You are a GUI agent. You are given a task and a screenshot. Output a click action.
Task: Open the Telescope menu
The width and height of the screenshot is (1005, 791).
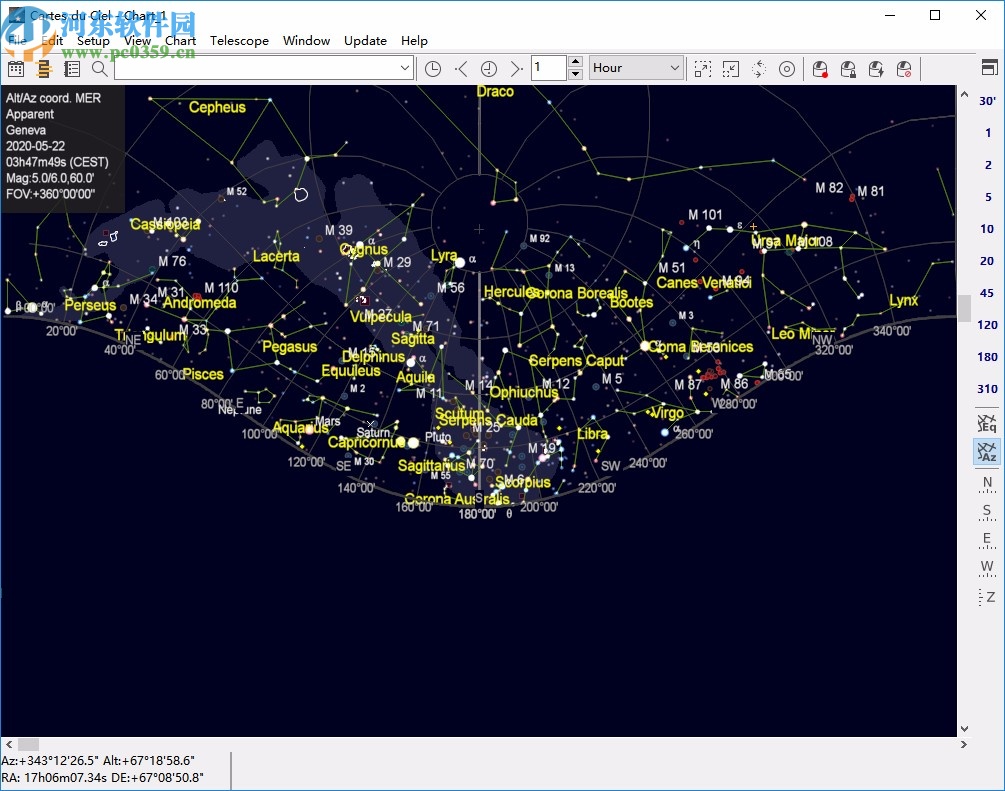[239, 41]
